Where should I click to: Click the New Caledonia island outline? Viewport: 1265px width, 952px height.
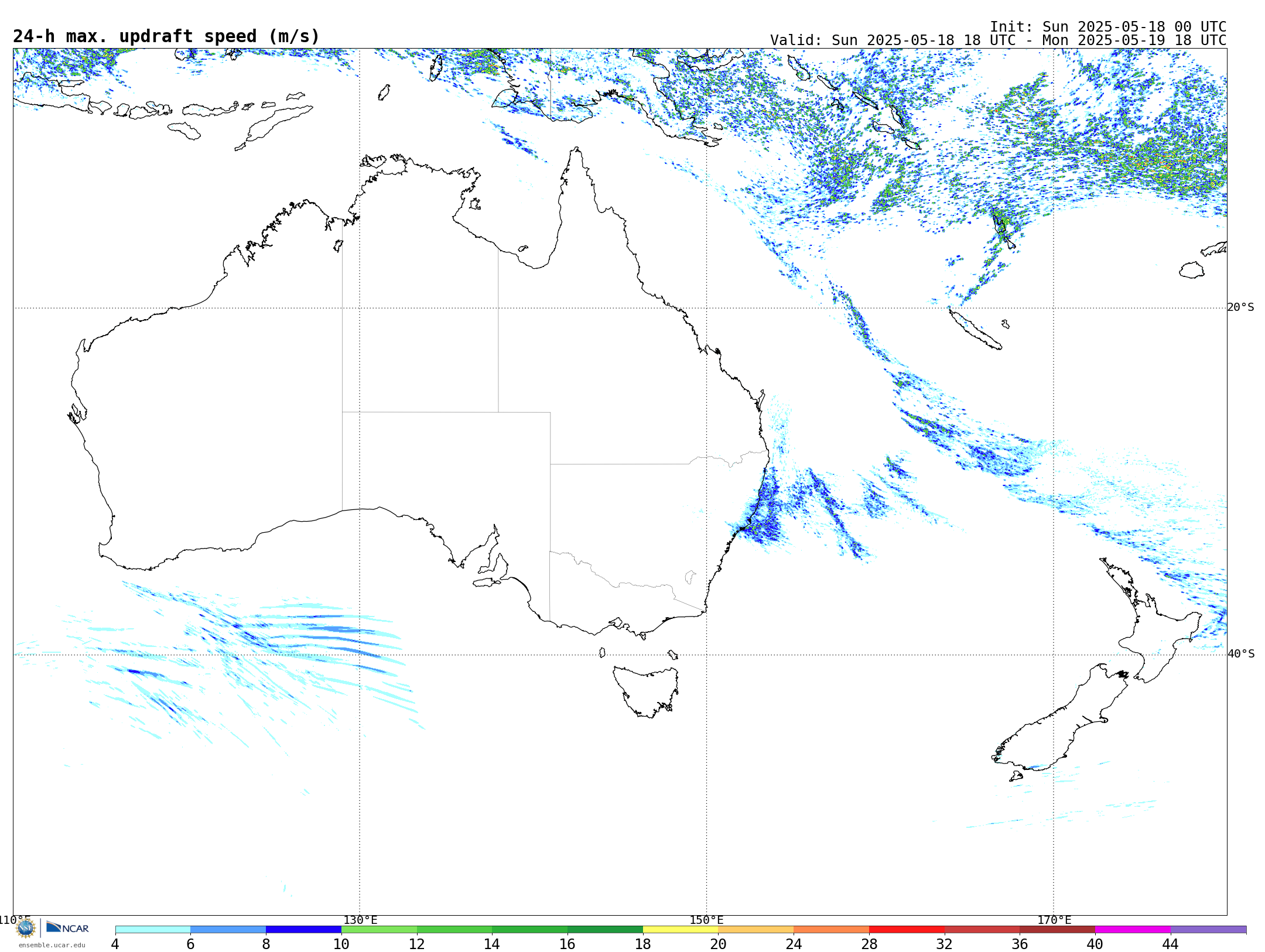pyautogui.click(x=975, y=330)
